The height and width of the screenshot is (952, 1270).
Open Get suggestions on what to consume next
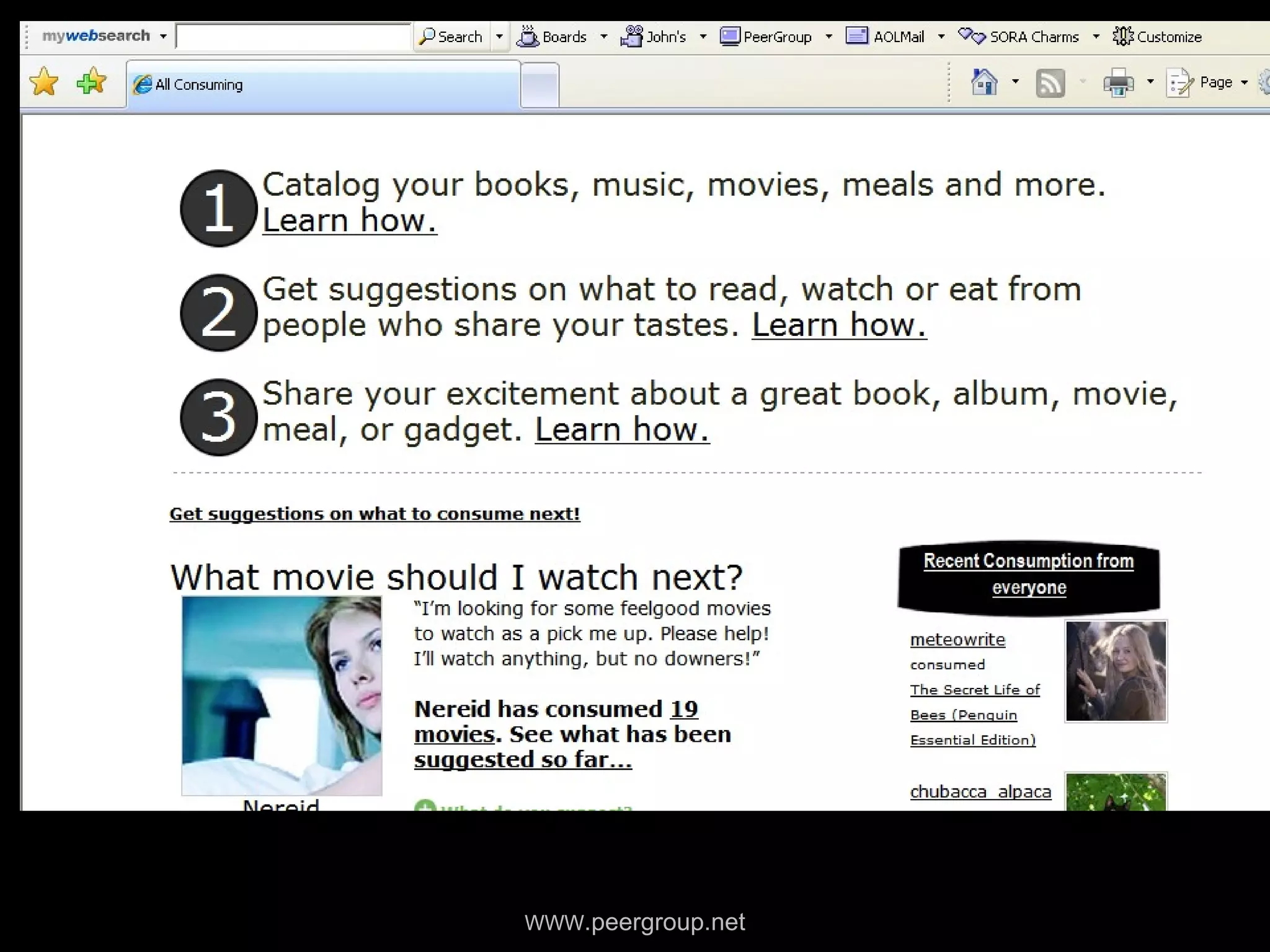[x=375, y=514]
